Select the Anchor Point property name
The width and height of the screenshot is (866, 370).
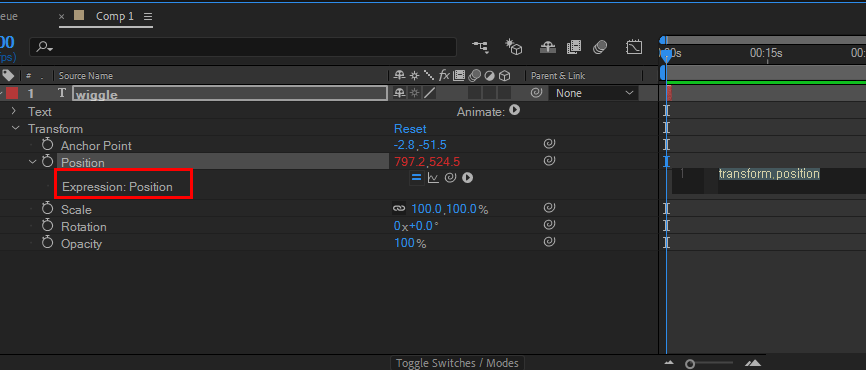click(x=96, y=145)
